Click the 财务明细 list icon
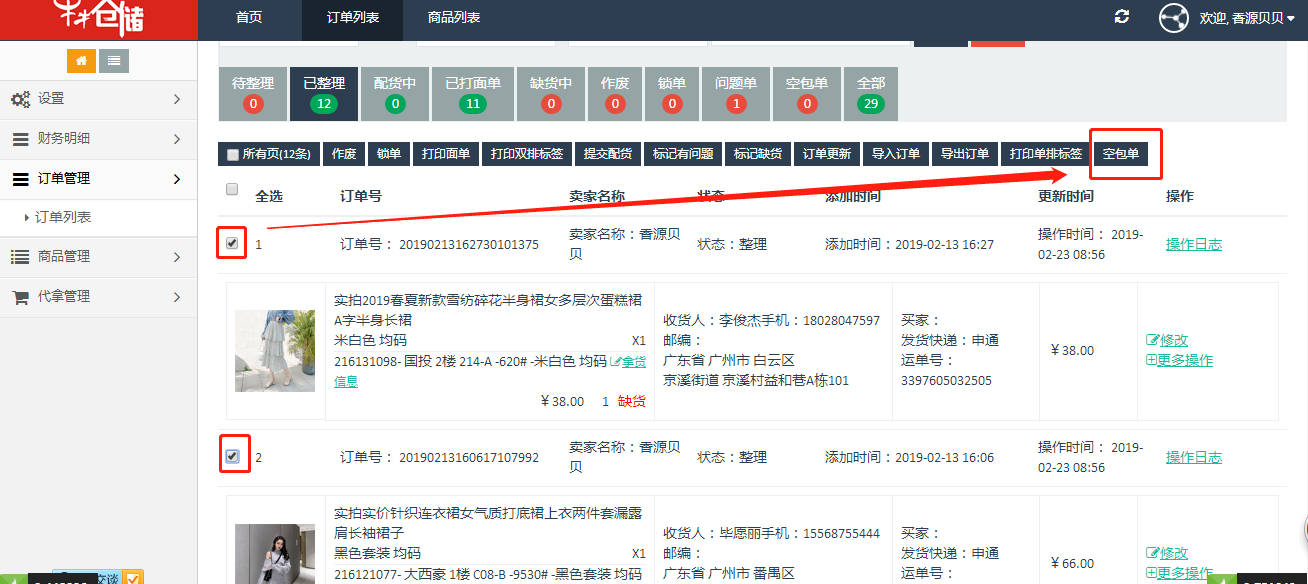 click(x=20, y=139)
